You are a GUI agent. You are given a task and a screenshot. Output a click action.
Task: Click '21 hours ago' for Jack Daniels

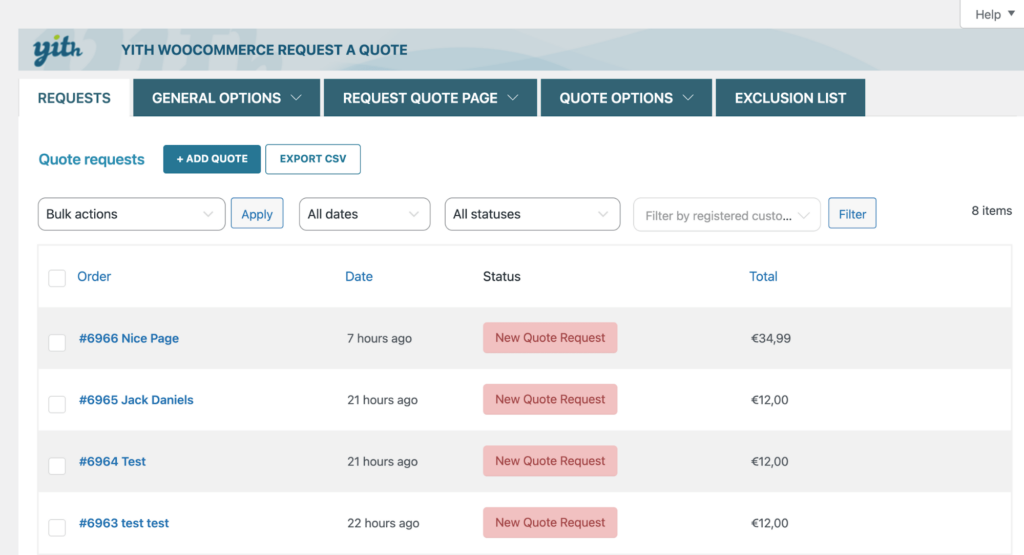click(x=382, y=400)
